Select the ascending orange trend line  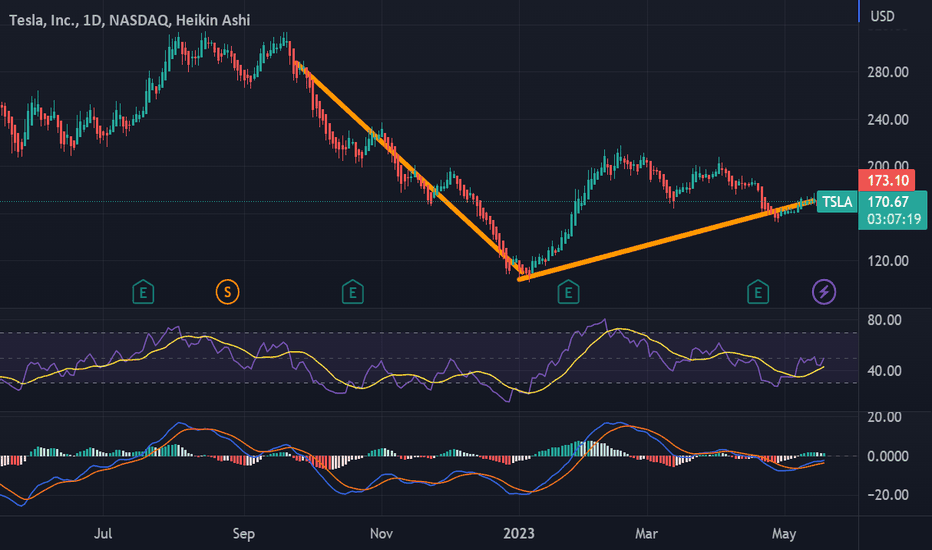[x=666, y=239]
